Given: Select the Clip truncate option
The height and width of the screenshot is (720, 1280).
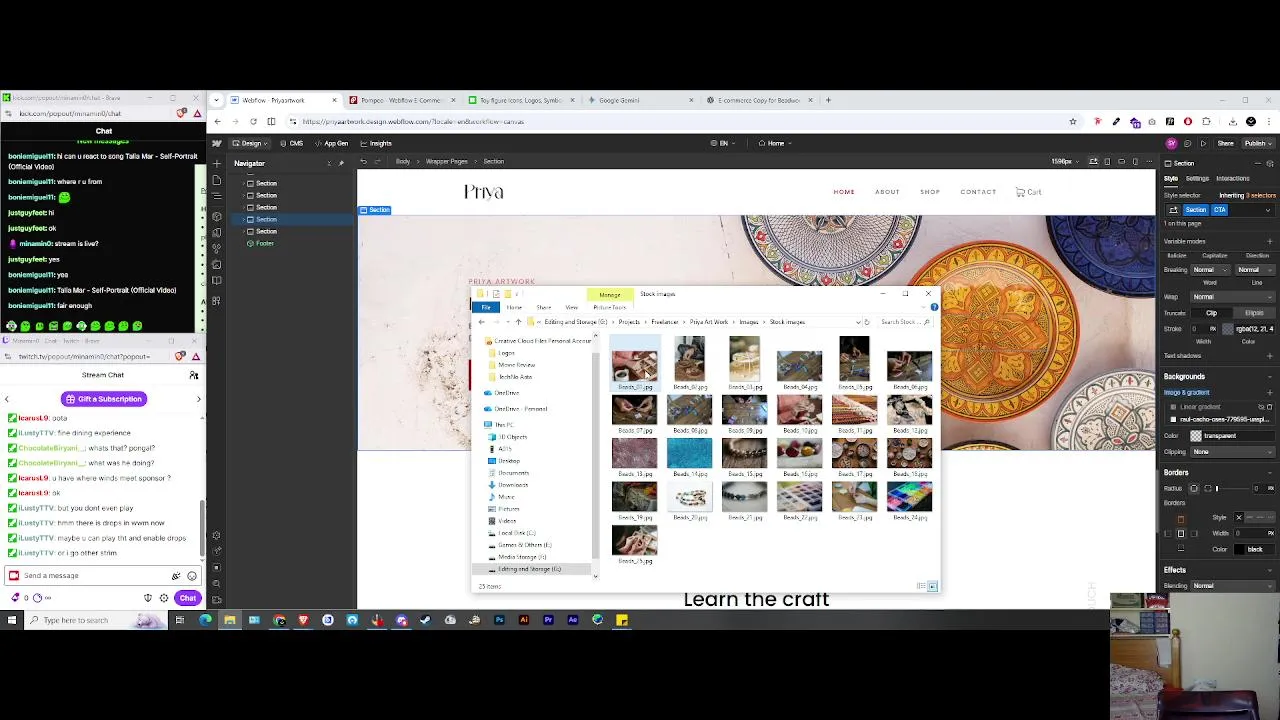Looking at the screenshot, I should pyautogui.click(x=1211, y=313).
